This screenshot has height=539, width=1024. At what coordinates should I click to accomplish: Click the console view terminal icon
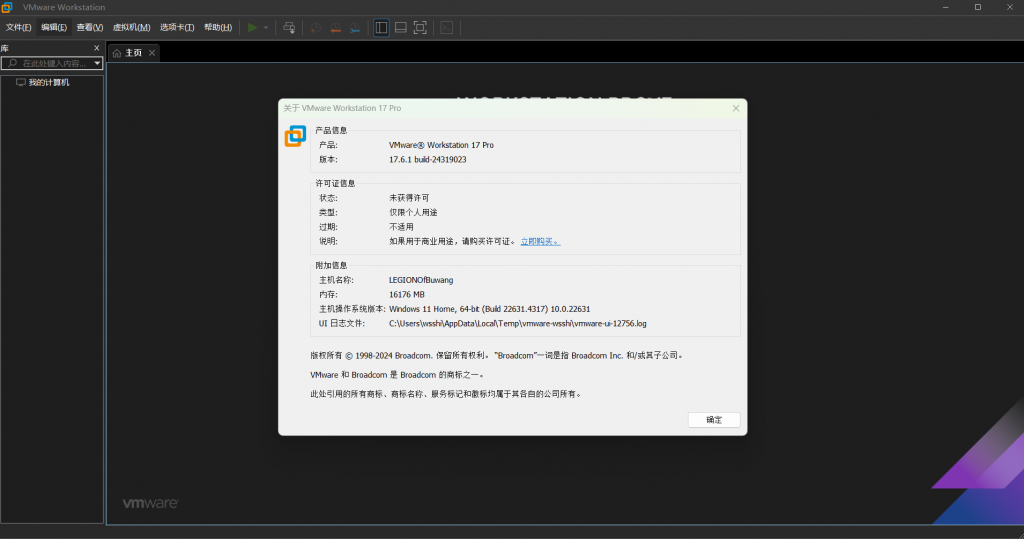pyautogui.click(x=447, y=27)
